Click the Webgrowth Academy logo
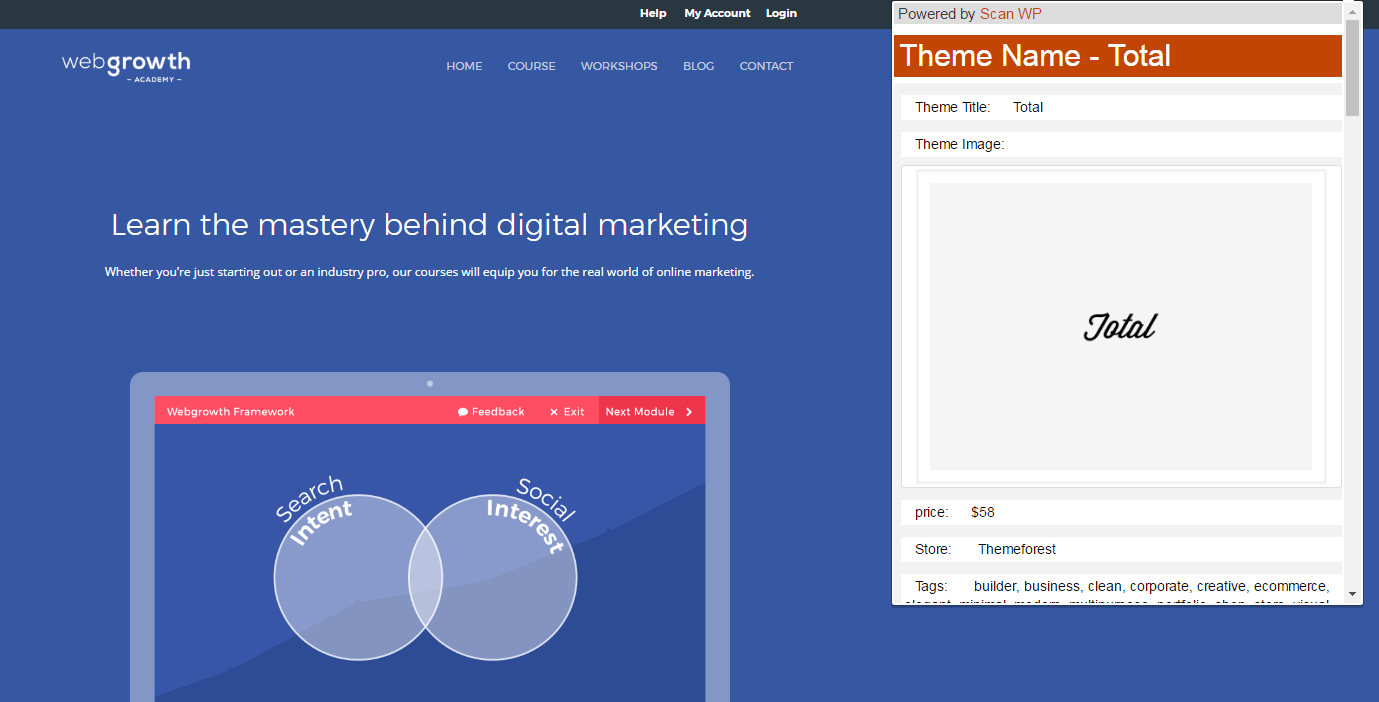This screenshot has height=702, width=1379. pos(126,66)
